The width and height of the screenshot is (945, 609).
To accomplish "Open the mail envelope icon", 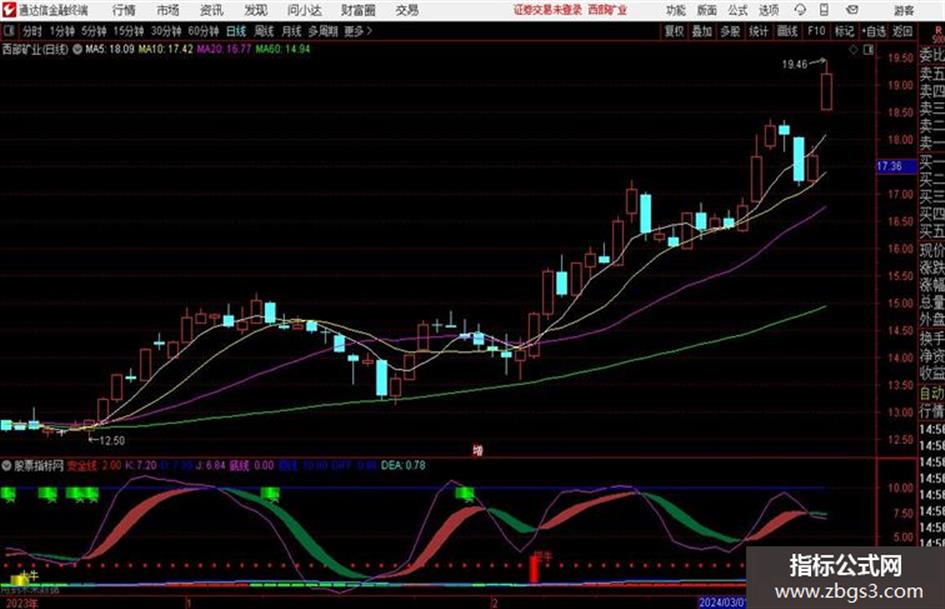I will 852,10.
